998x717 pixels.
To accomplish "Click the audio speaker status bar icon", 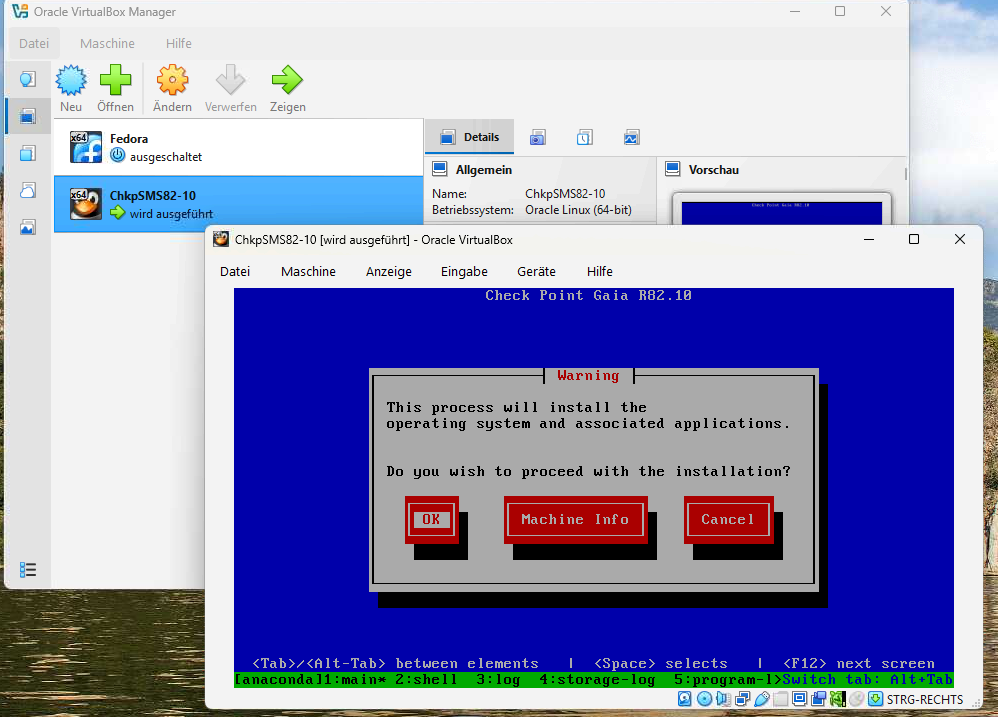I will click(724, 699).
